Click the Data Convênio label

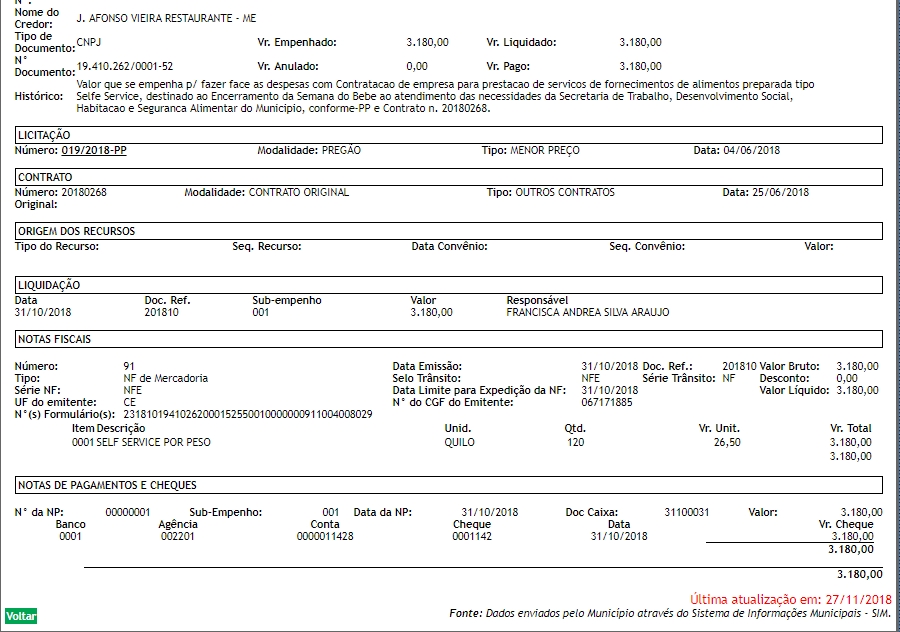tap(449, 246)
